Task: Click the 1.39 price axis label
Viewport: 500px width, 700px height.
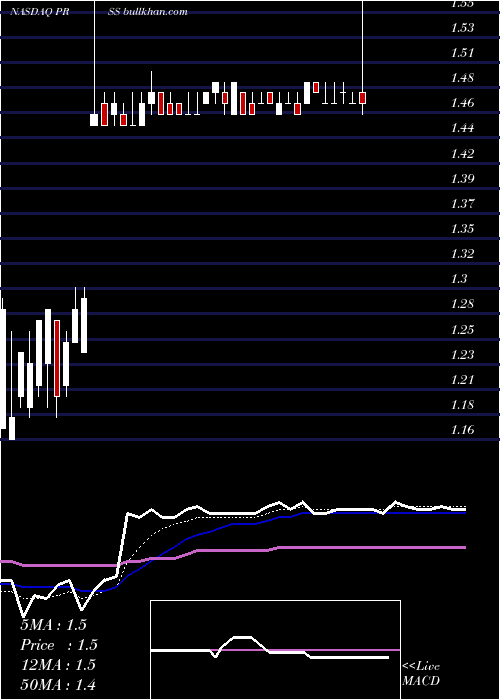Action: [462, 179]
